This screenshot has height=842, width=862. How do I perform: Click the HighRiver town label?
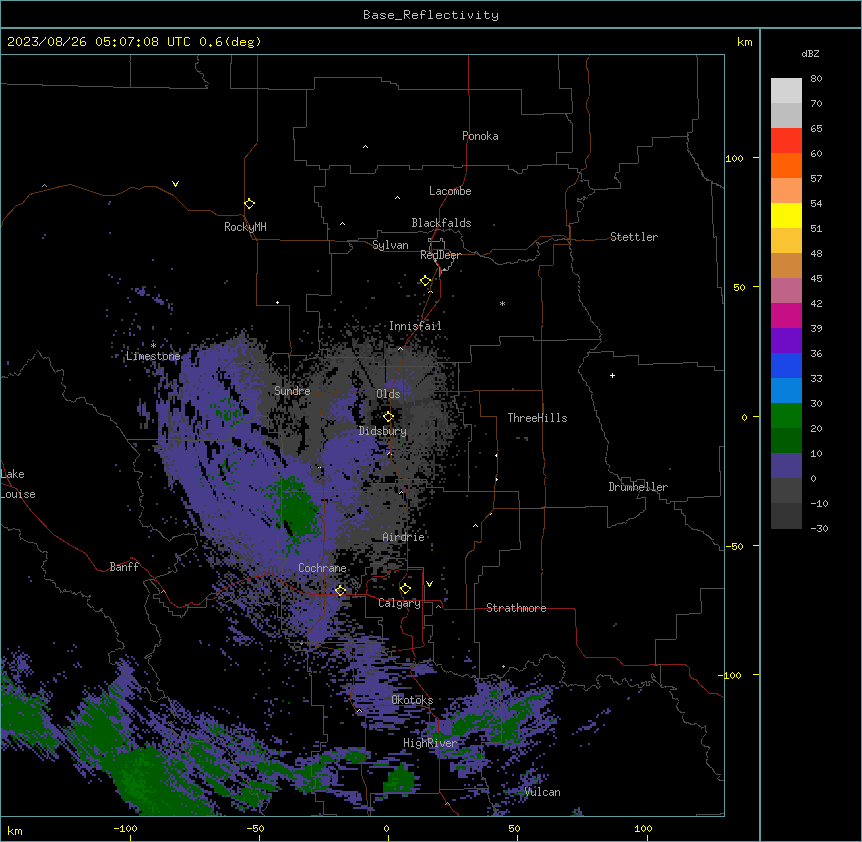430,743
